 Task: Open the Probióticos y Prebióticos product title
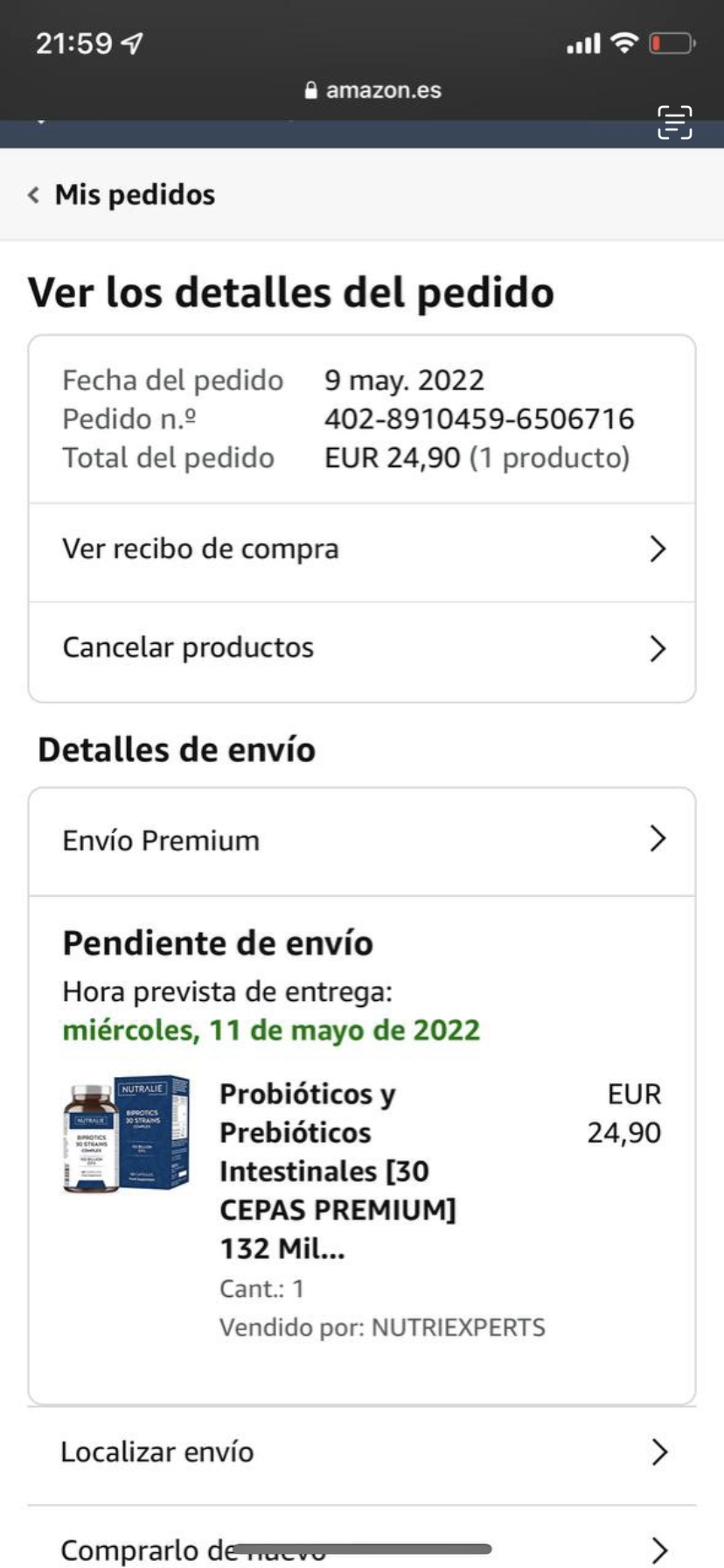tap(338, 1171)
